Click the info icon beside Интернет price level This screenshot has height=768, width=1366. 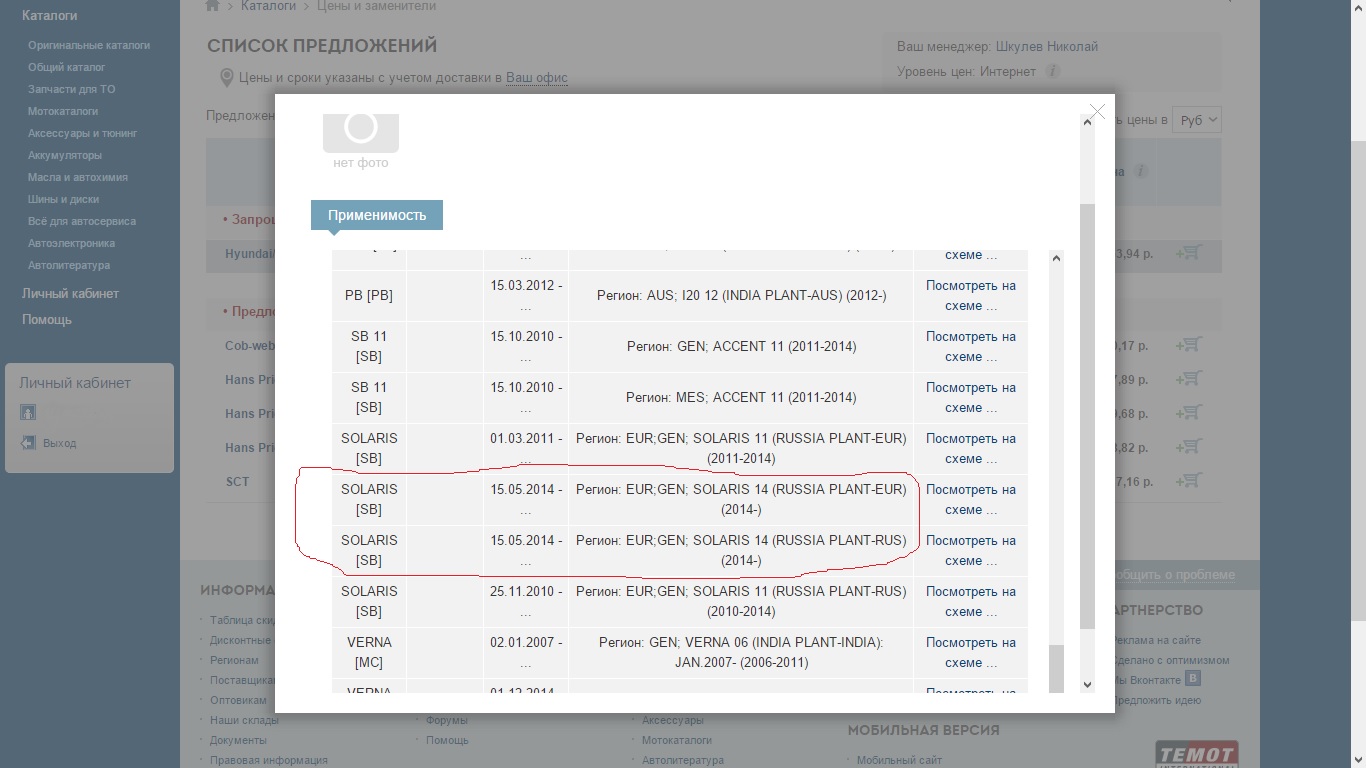1052,71
